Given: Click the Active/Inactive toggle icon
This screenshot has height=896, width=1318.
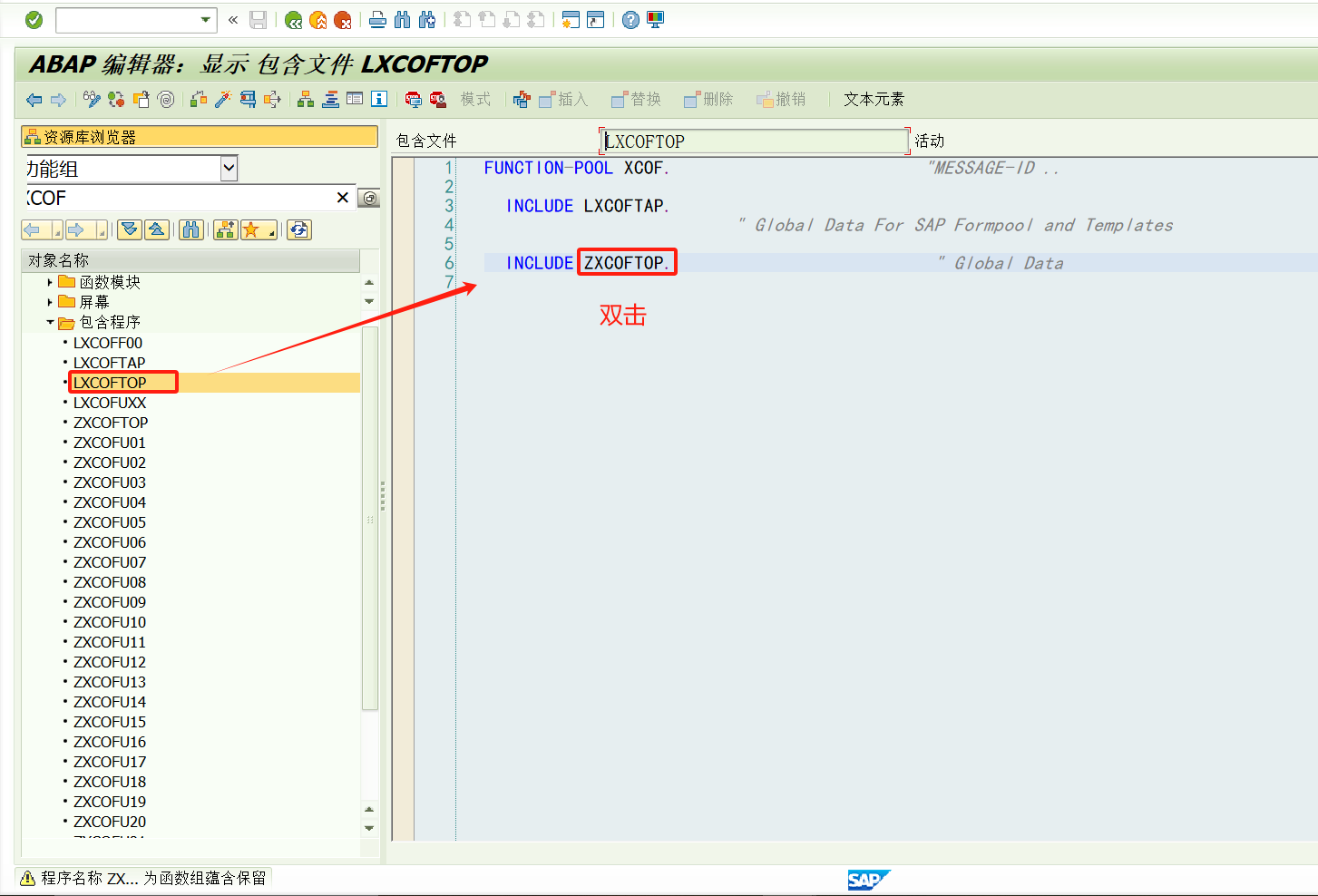Looking at the screenshot, I should pyautogui.click(x=116, y=100).
